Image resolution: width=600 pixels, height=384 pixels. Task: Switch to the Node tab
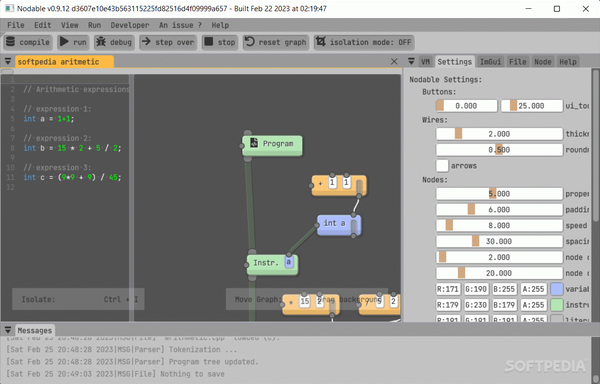[x=543, y=62]
